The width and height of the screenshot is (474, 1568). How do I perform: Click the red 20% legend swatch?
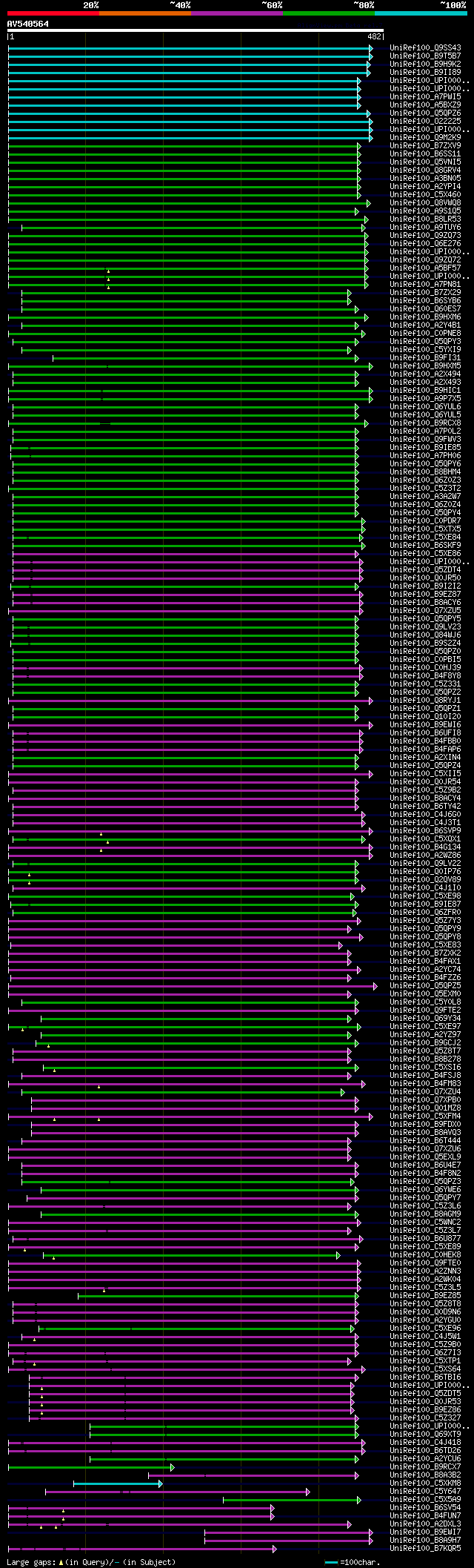point(53,13)
